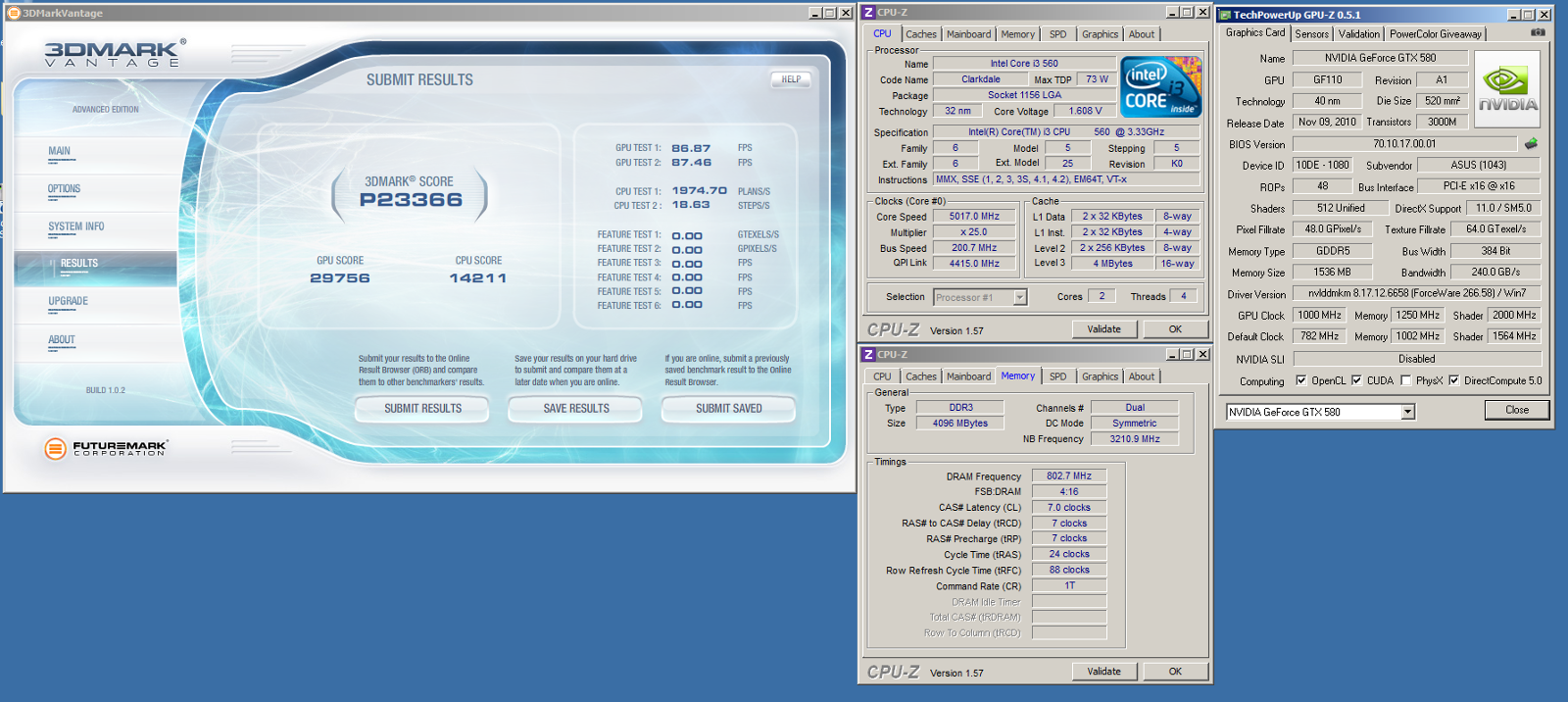Click Validate in lower CPU-Z window

coord(1103,672)
